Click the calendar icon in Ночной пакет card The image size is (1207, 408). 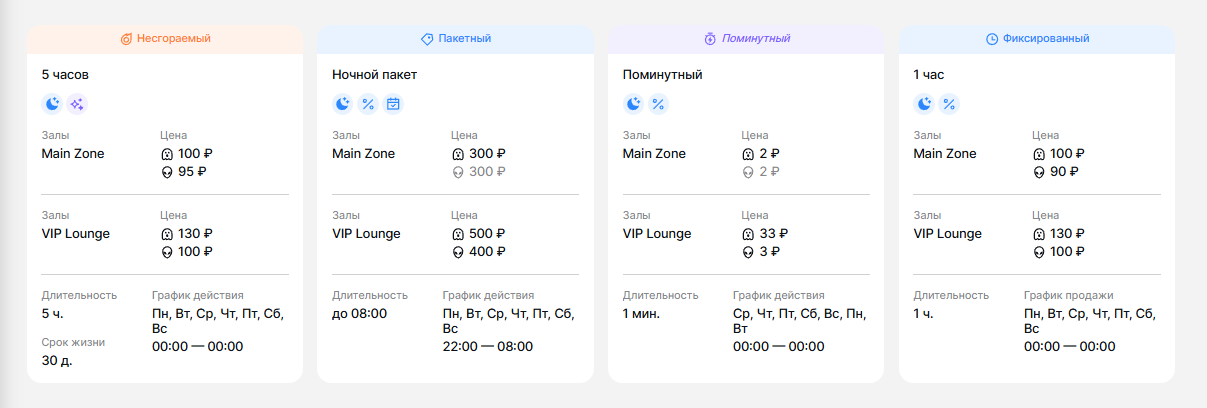click(393, 104)
